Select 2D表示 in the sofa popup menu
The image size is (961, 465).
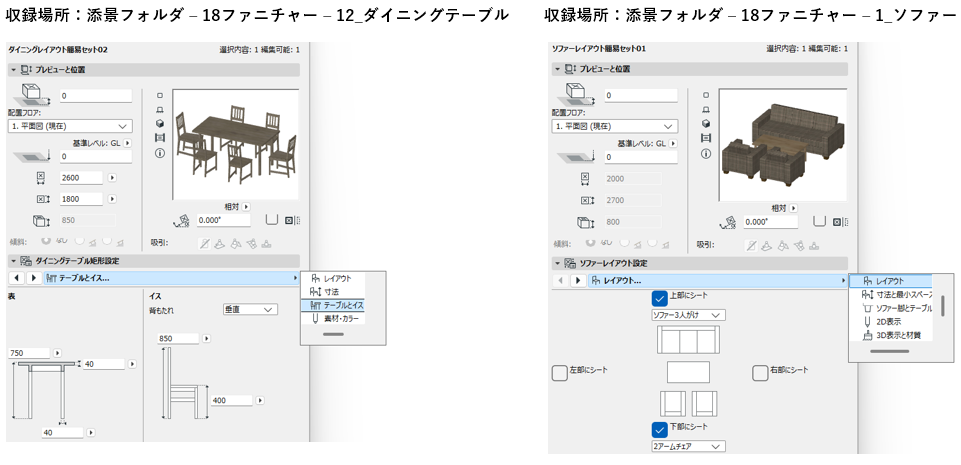889,321
